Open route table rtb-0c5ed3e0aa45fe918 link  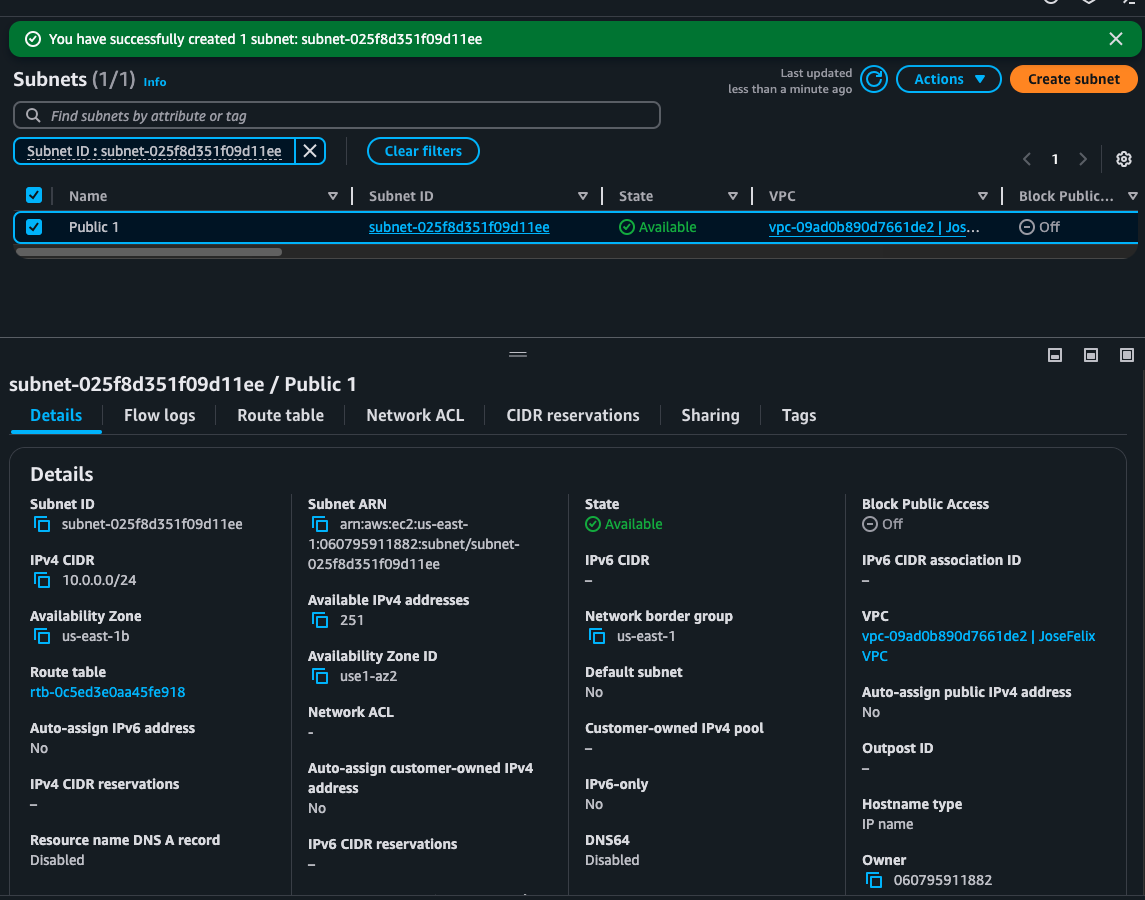tap(107, 692)
